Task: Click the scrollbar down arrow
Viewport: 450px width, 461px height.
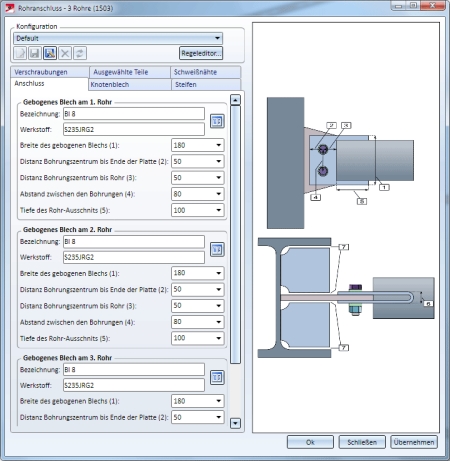Action: (x=235, y=423)
